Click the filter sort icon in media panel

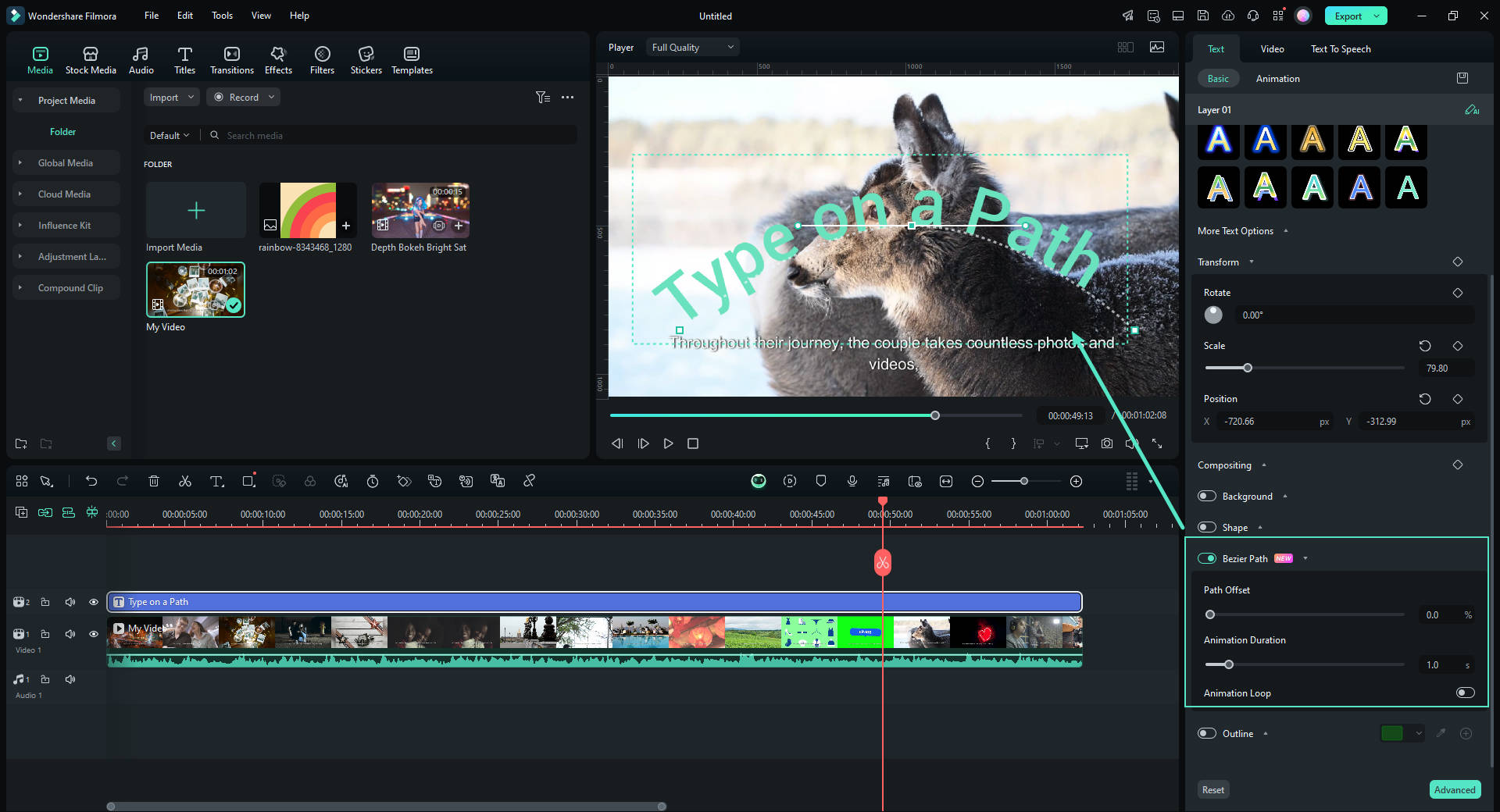pos(542,97)
